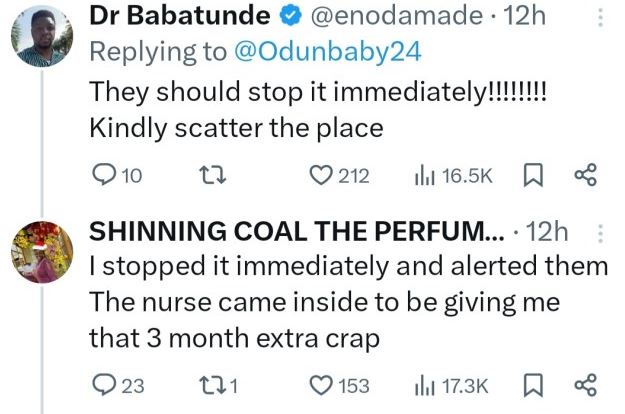Share Dr Babatunde's tweet
This screenshot has width=625, height=414.
coord(585,175)
